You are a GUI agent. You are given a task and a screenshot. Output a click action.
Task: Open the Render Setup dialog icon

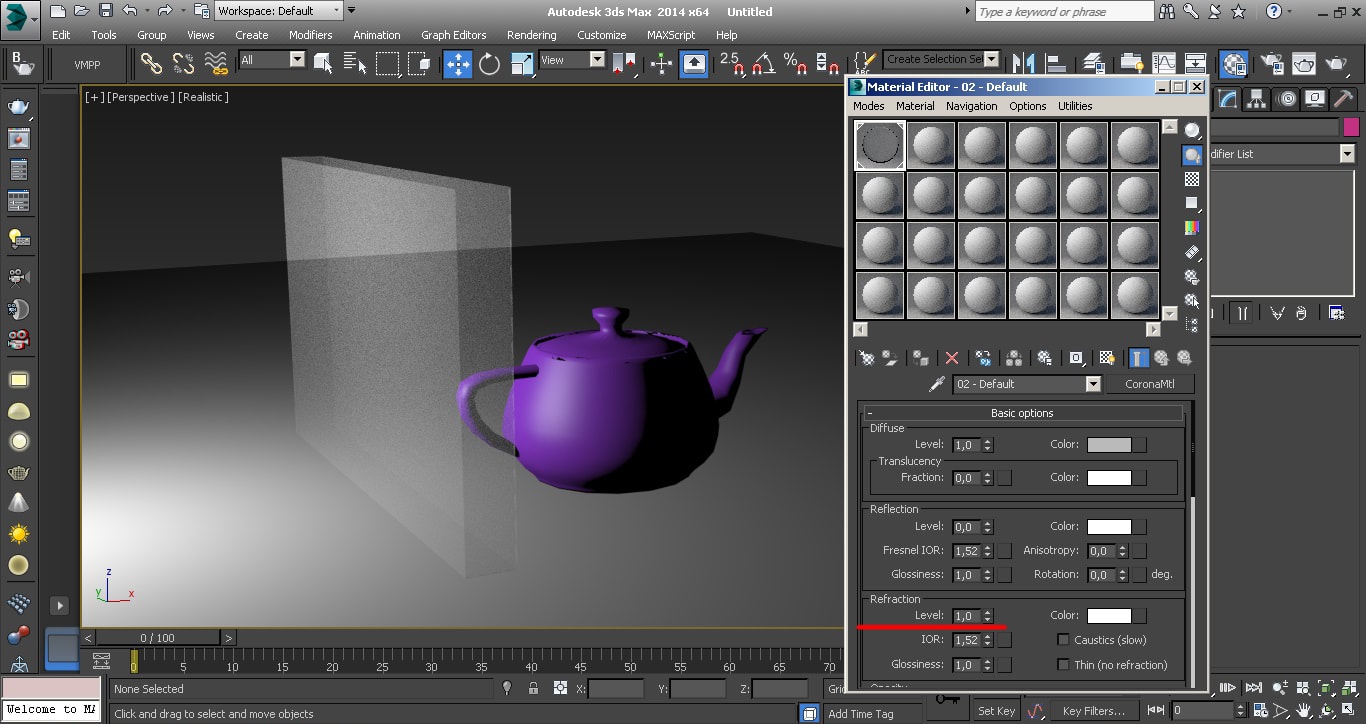(x=1274, y=64)
